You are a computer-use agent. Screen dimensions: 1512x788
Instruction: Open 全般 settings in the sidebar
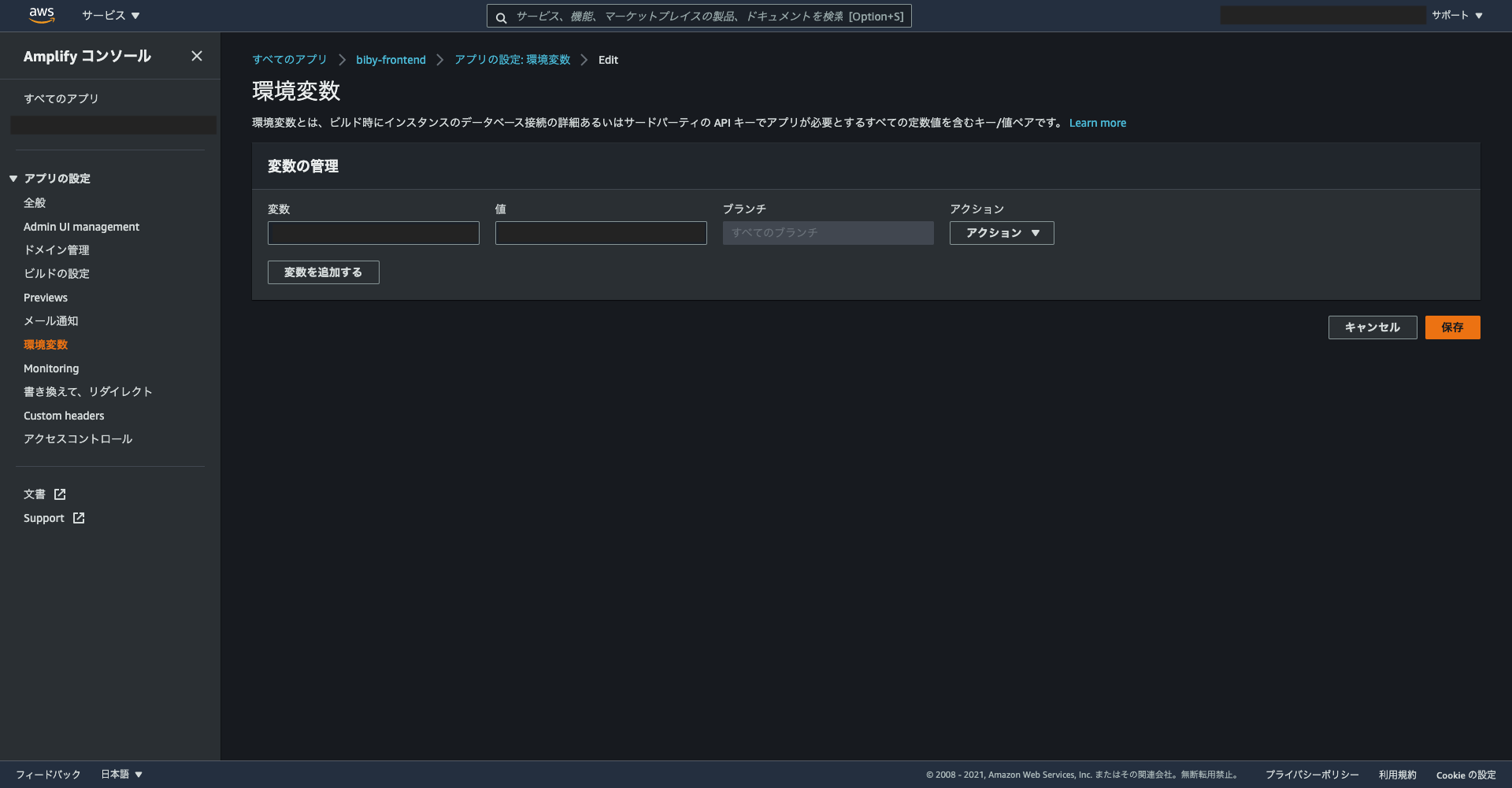pos(35,203)
